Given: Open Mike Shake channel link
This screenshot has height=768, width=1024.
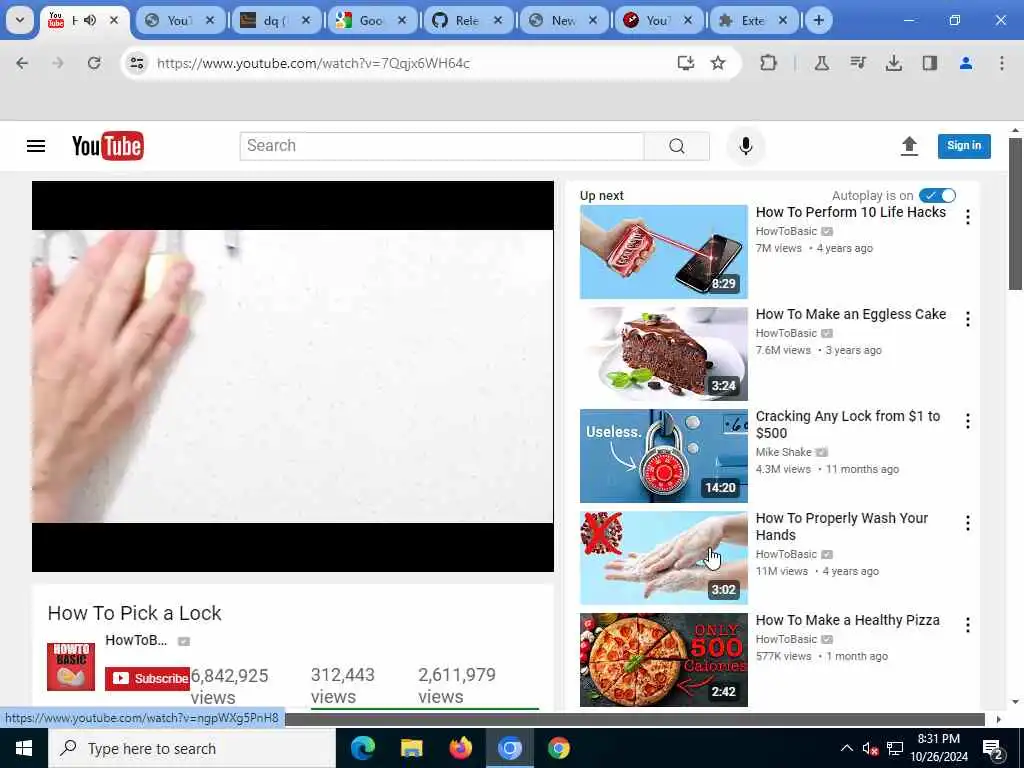Looking at the screenshot, I should [784, 452].
